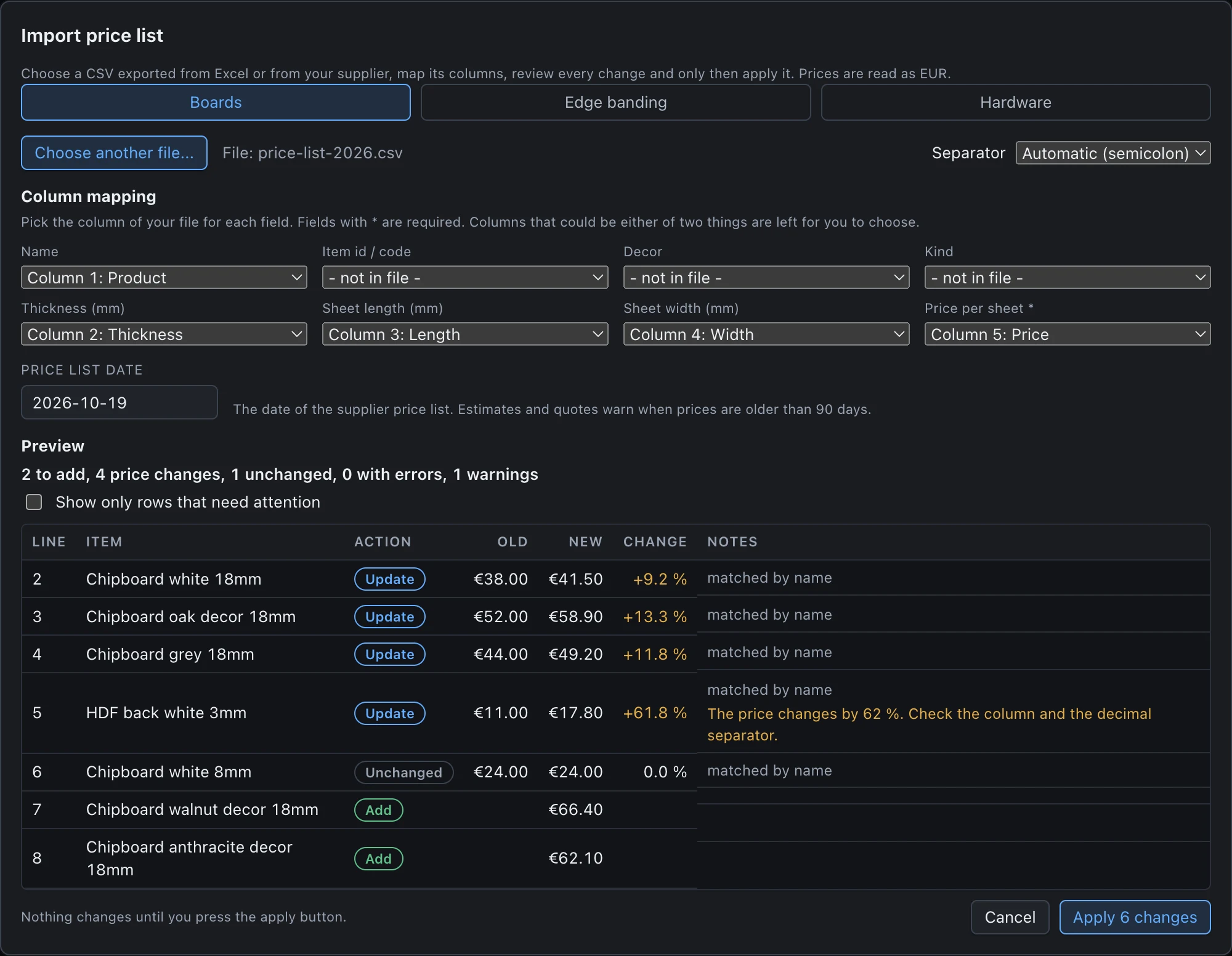Click Update badge for HDF back white 3mm
This screenshot has height=956, width=1232.
click(390, 713)
